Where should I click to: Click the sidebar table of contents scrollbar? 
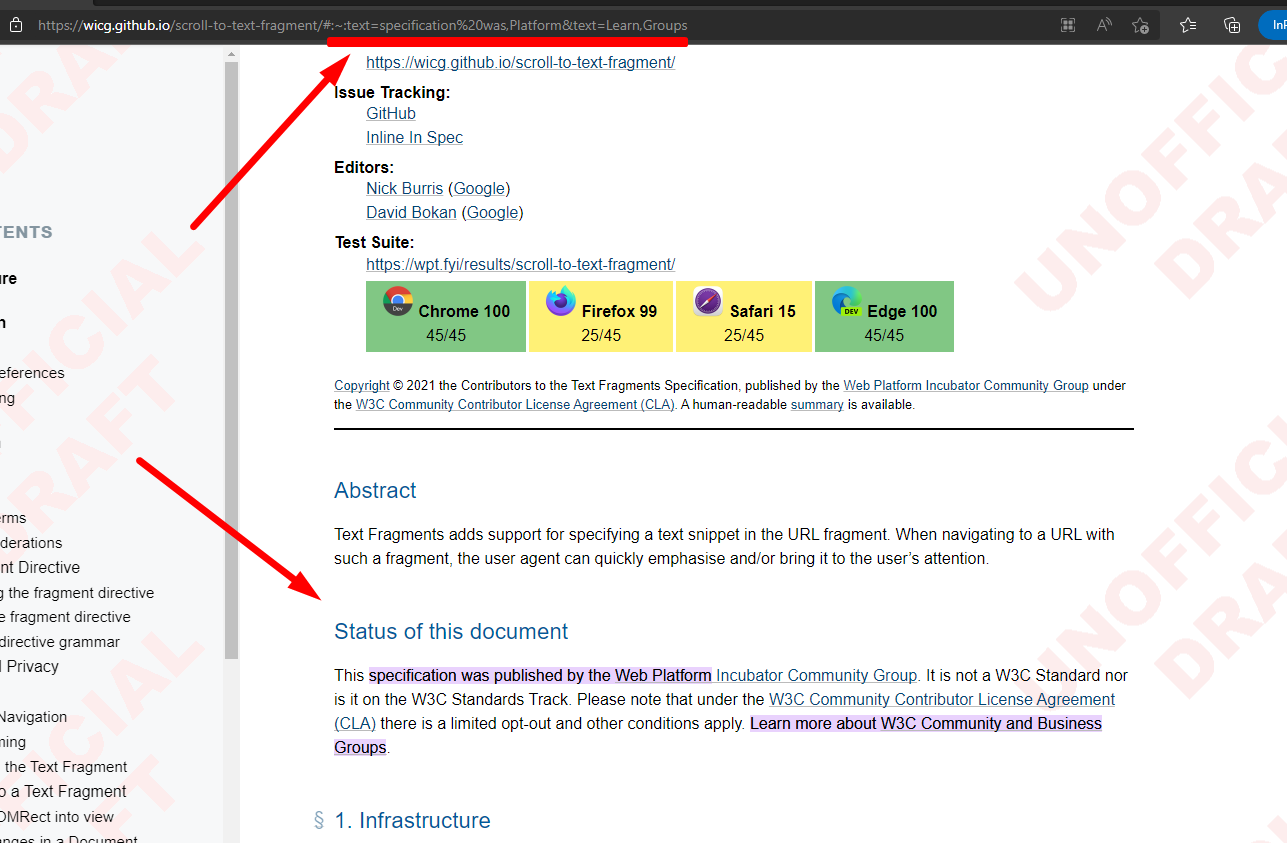pyautogui.click(x=231, y=360)
